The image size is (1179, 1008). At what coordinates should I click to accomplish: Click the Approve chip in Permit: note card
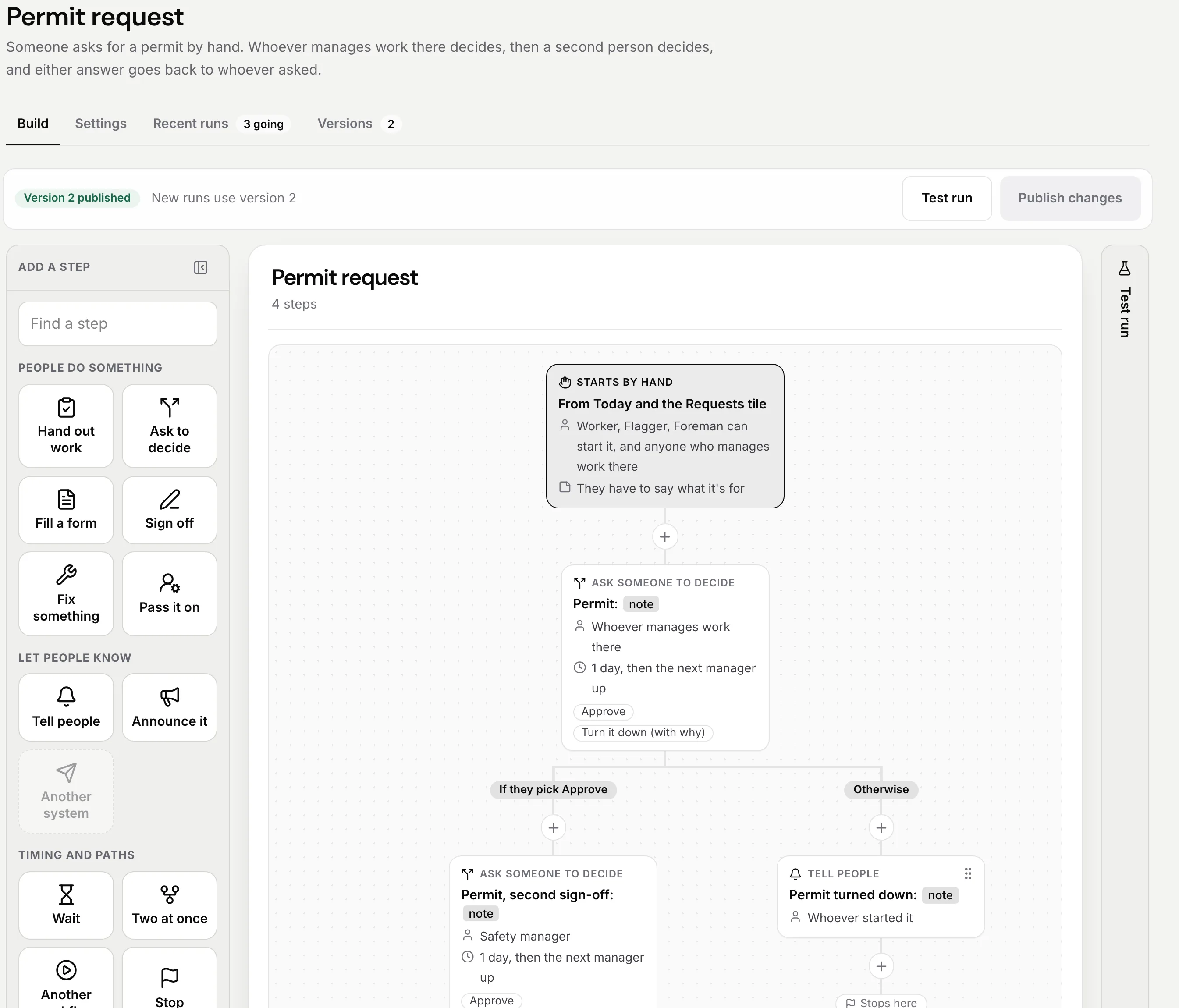[603, 712]
